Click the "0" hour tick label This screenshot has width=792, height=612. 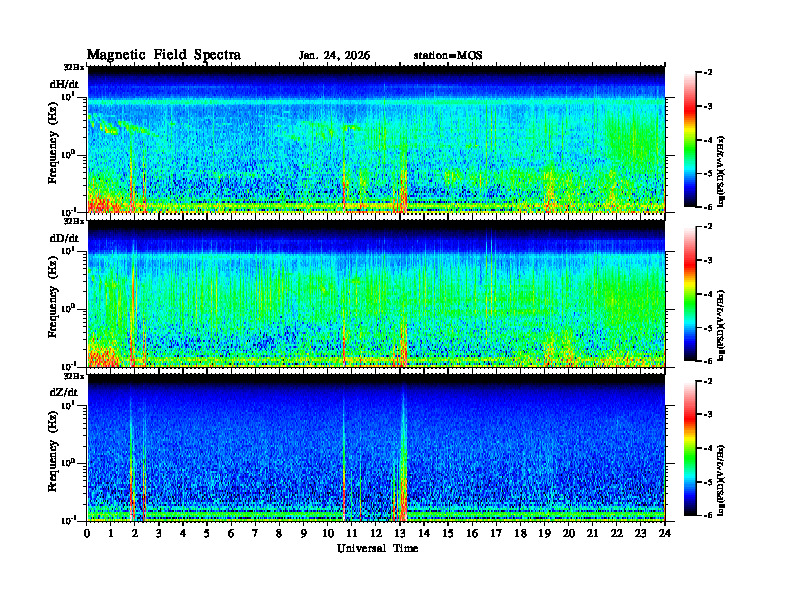(87, 533)
